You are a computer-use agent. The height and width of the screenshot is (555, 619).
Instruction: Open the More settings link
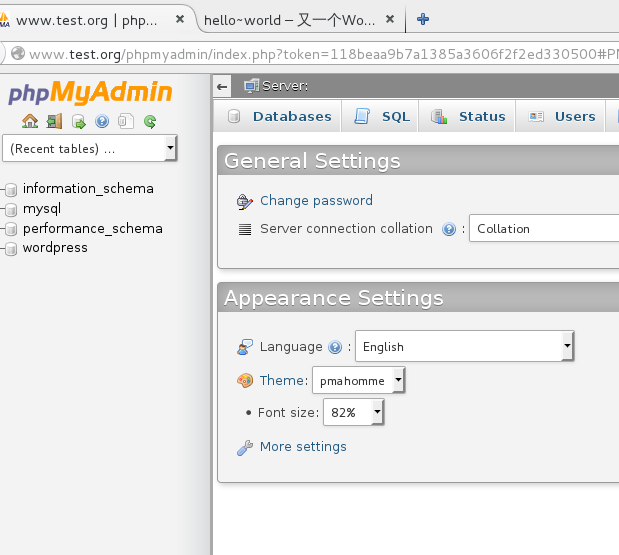click(x=303, y=447)
